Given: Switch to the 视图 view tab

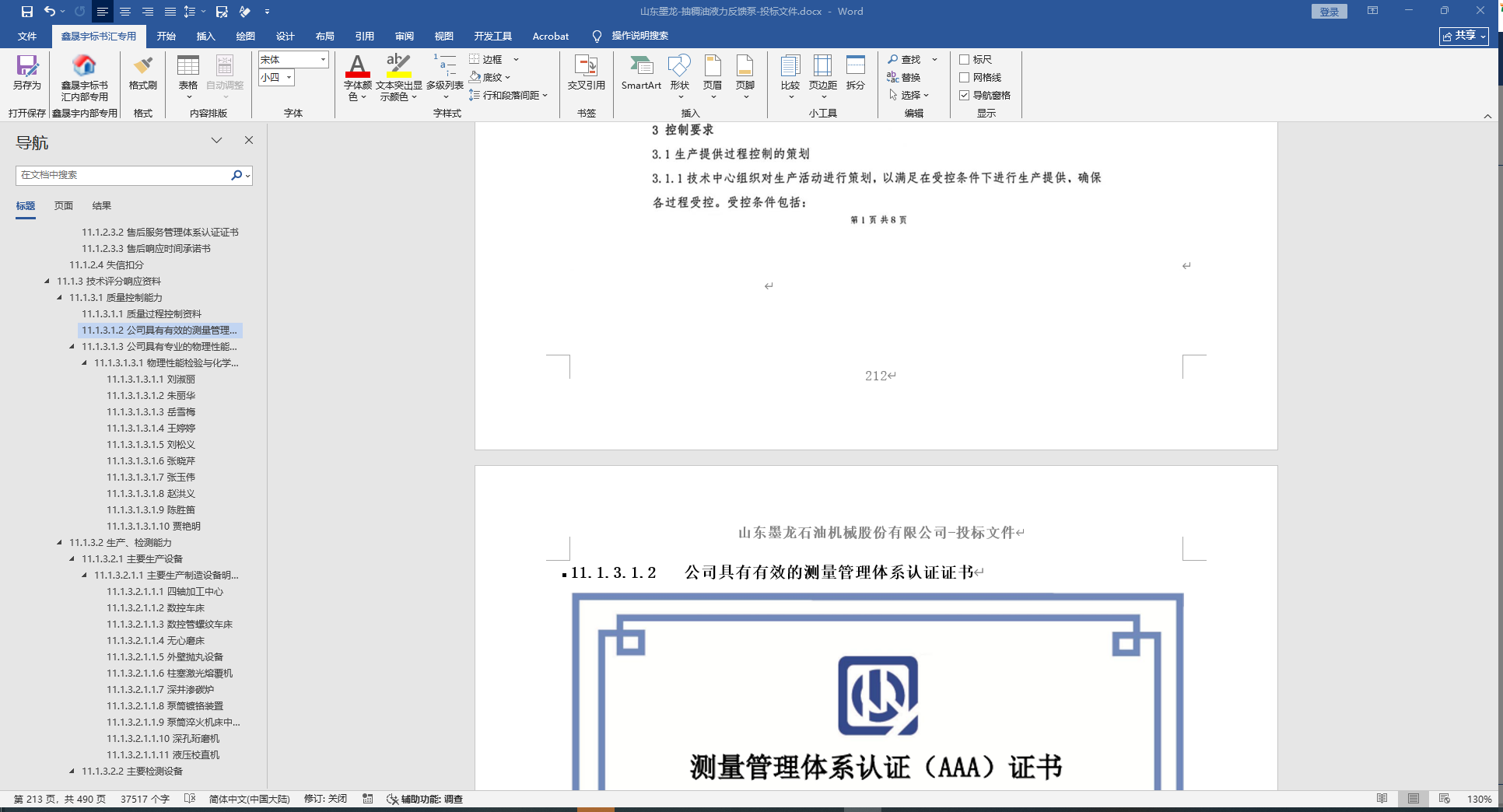Looking at the screenshot, I should click(443, 36).
